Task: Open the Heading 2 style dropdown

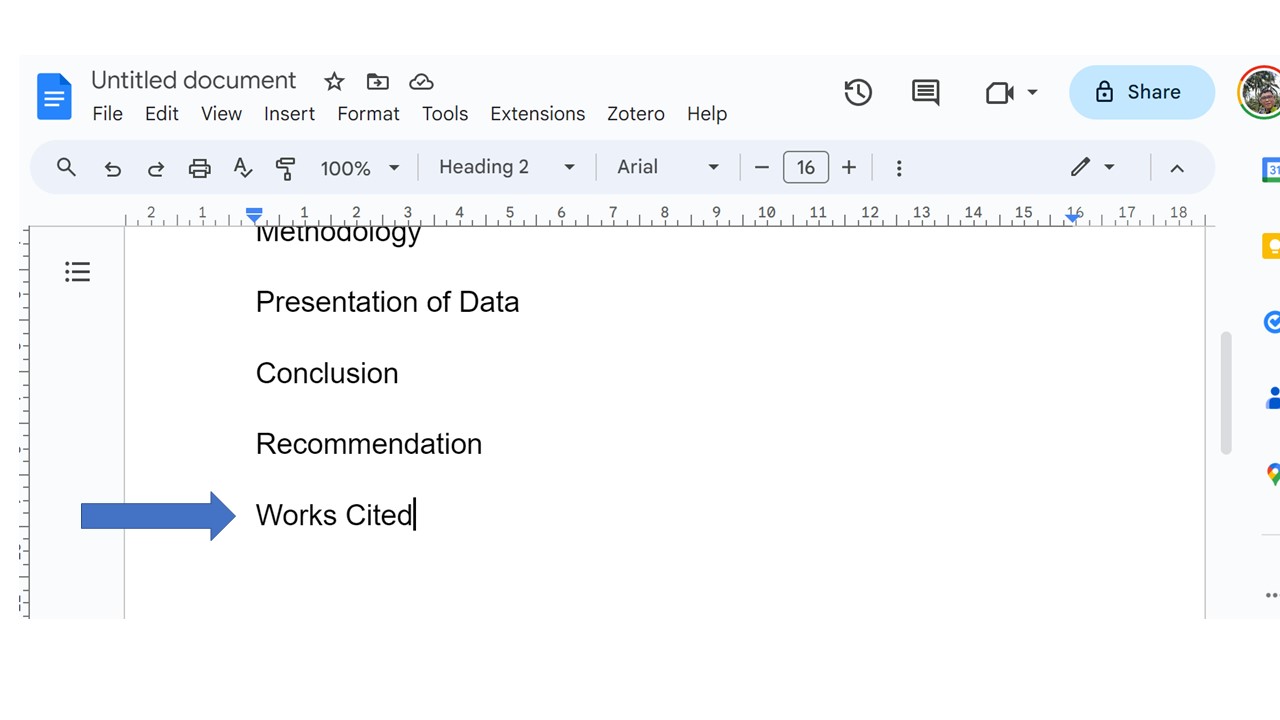Action: pyautogui.click(x=507, y=167)
